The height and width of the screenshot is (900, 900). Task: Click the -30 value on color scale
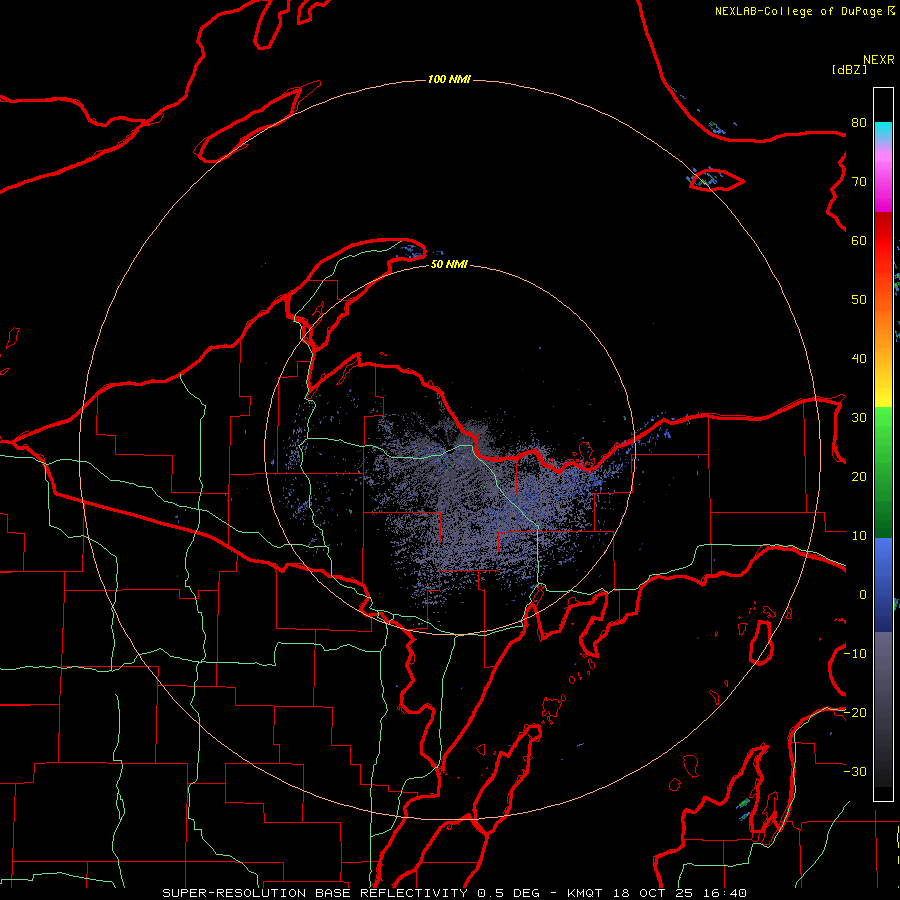[855, 771]
